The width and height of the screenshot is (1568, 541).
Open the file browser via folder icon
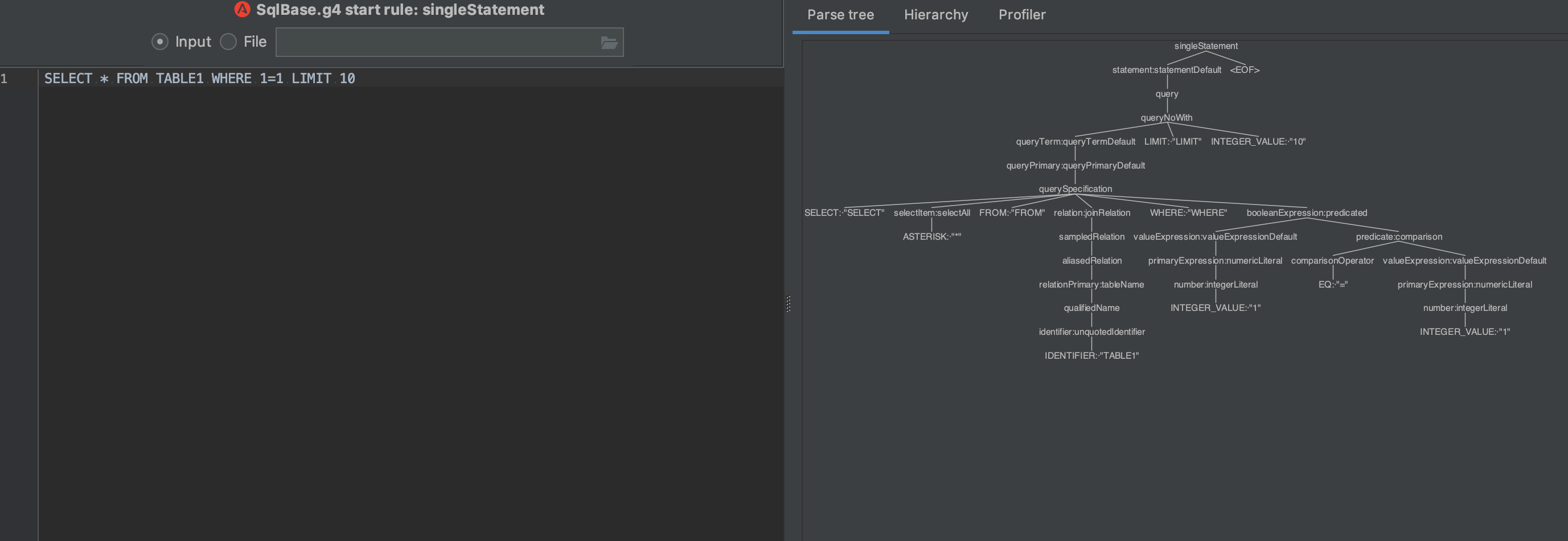coord(608,42)
